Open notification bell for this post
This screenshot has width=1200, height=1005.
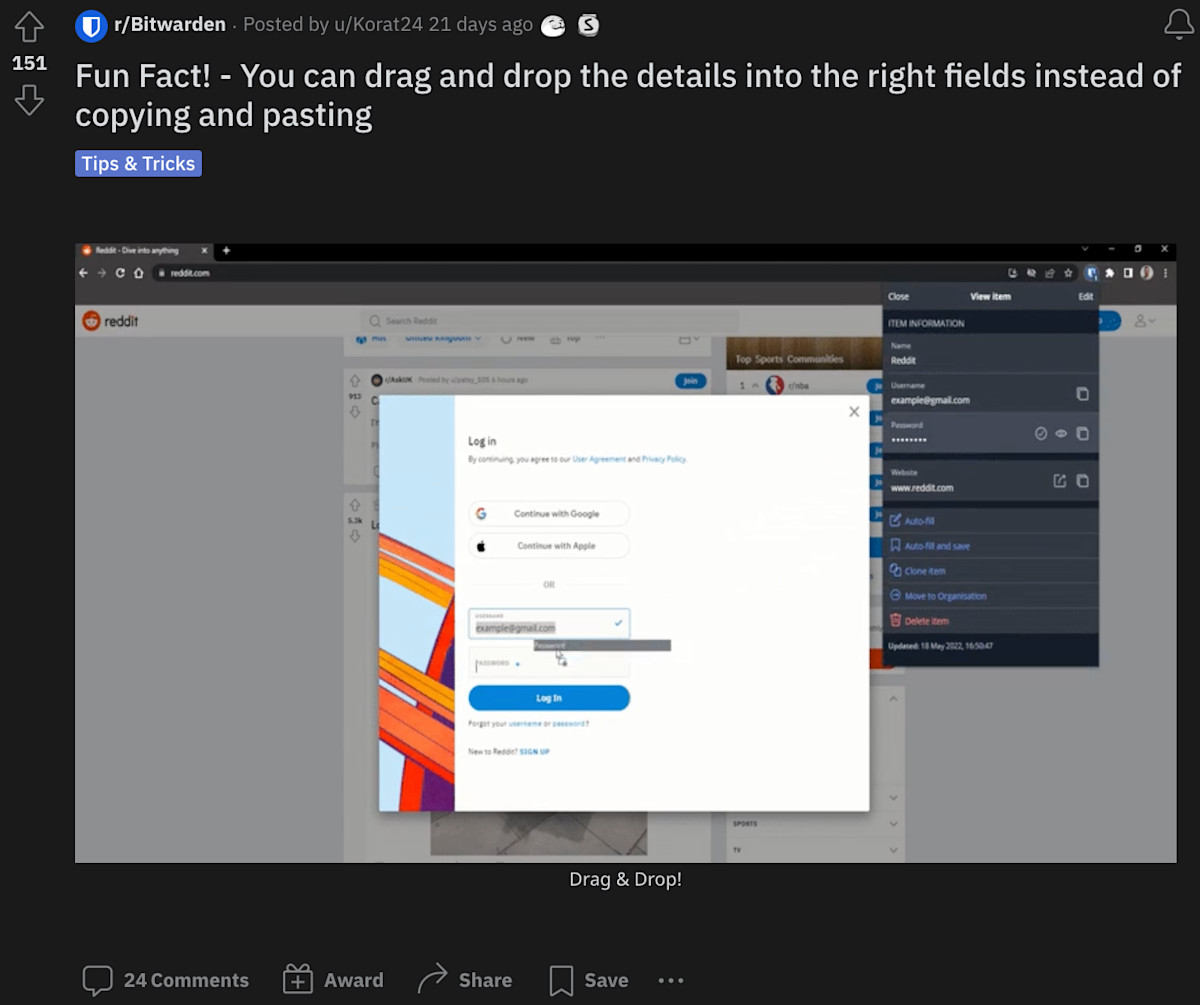coord(1179,26)
